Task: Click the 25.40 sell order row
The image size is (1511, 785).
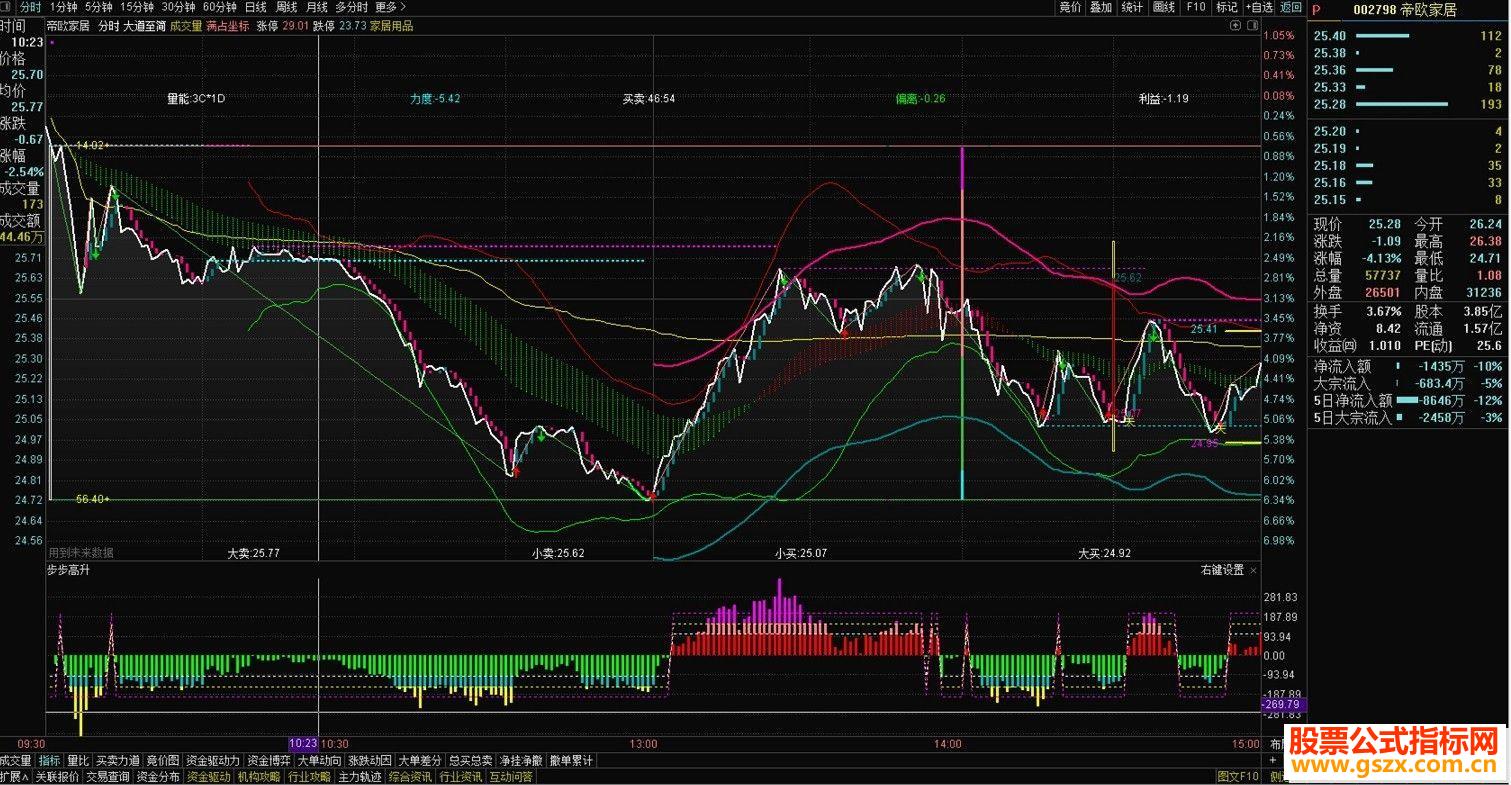Action: [x=1408, y=37]
